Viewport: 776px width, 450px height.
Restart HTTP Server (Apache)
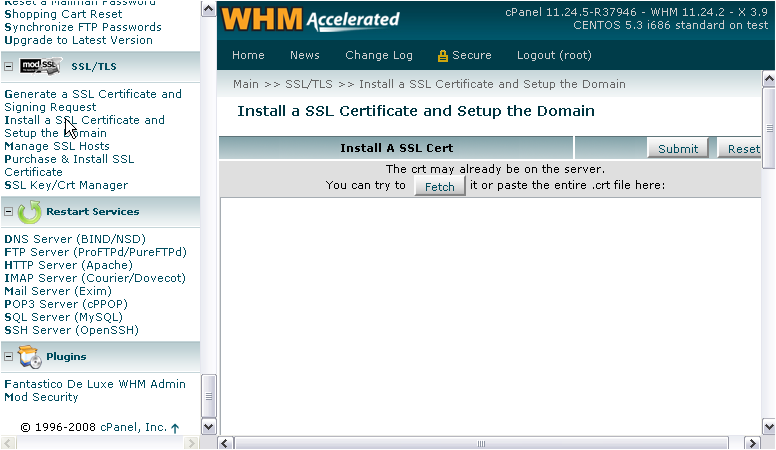(x=68, y=265)
